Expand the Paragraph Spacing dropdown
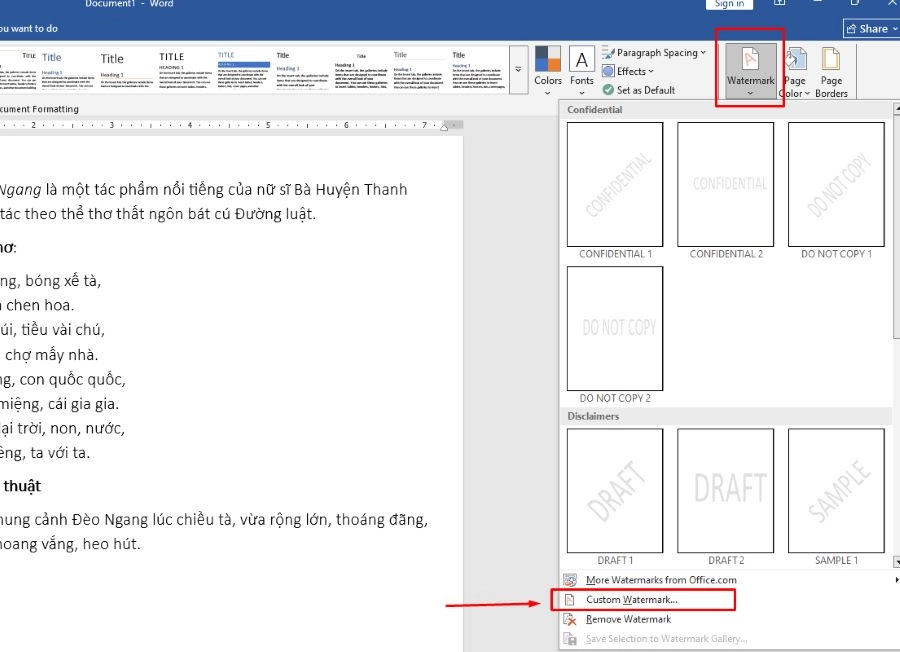This screenshot has width=900, height=652. pos(703,53)
